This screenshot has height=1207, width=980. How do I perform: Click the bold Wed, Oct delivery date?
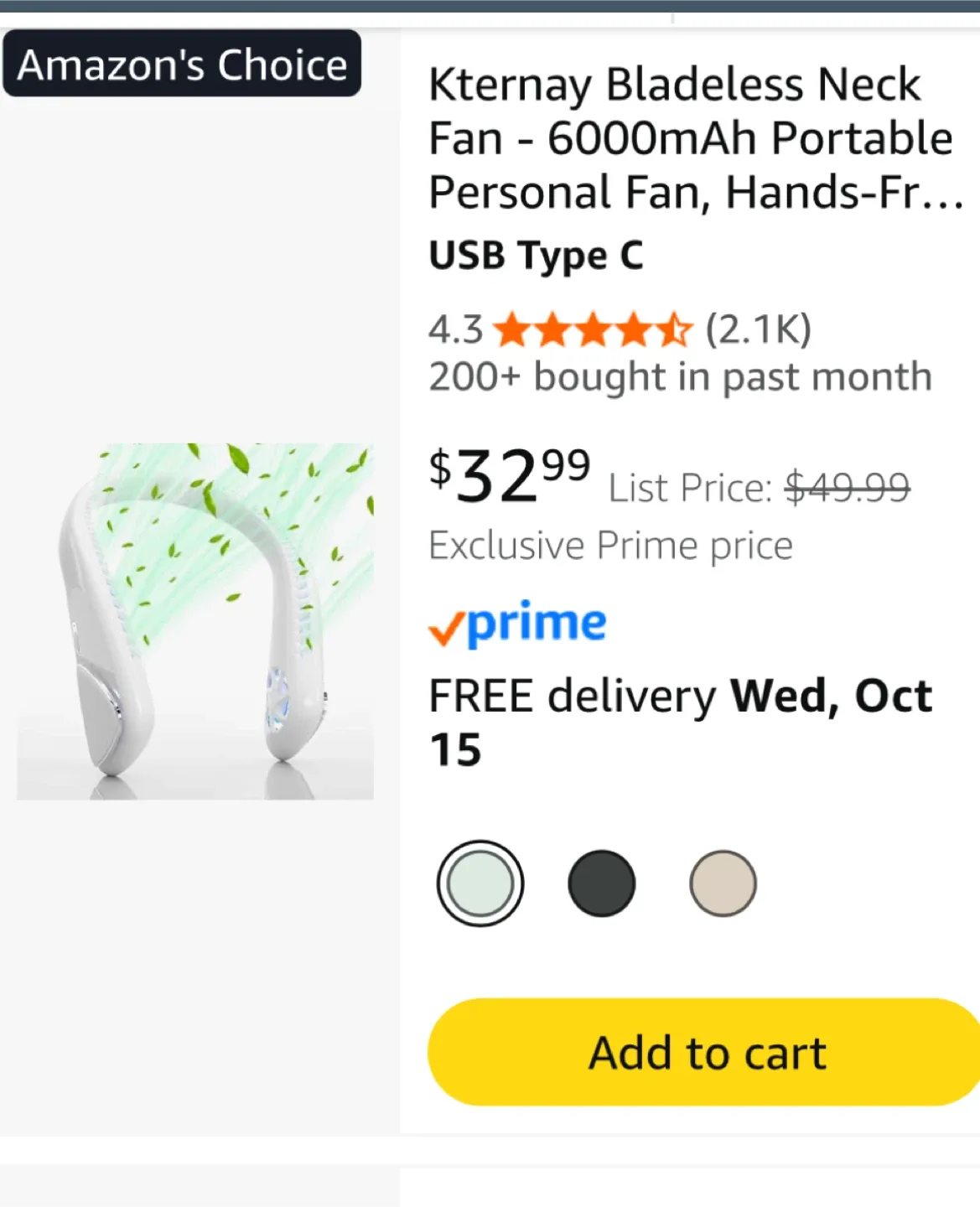[831, 696]
